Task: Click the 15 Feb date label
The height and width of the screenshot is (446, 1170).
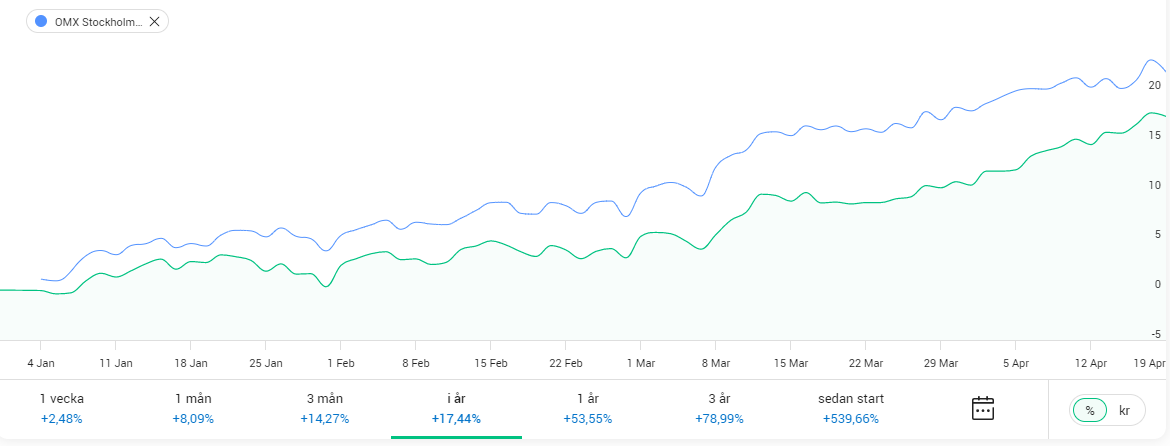Action: point(491,363)
